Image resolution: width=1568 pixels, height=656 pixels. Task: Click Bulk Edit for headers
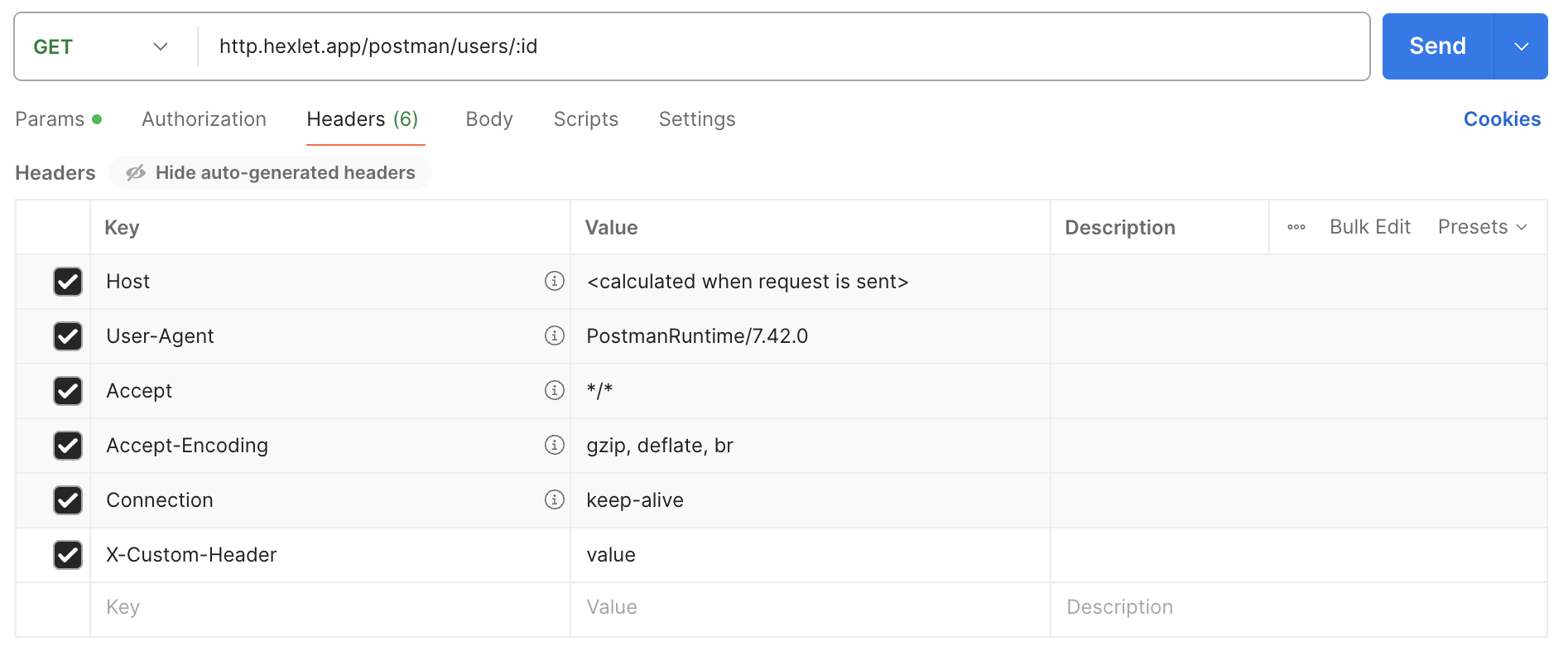(1369, 228)
